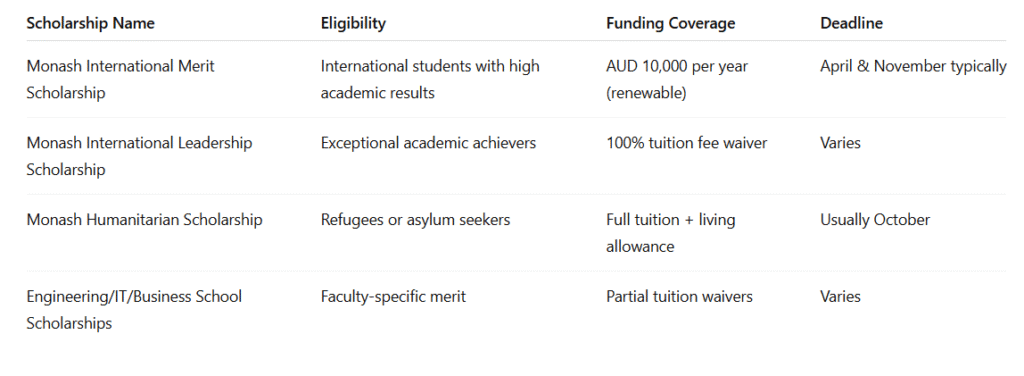Click 'International students with high academic results'
1024x376 pixels.
430,80
